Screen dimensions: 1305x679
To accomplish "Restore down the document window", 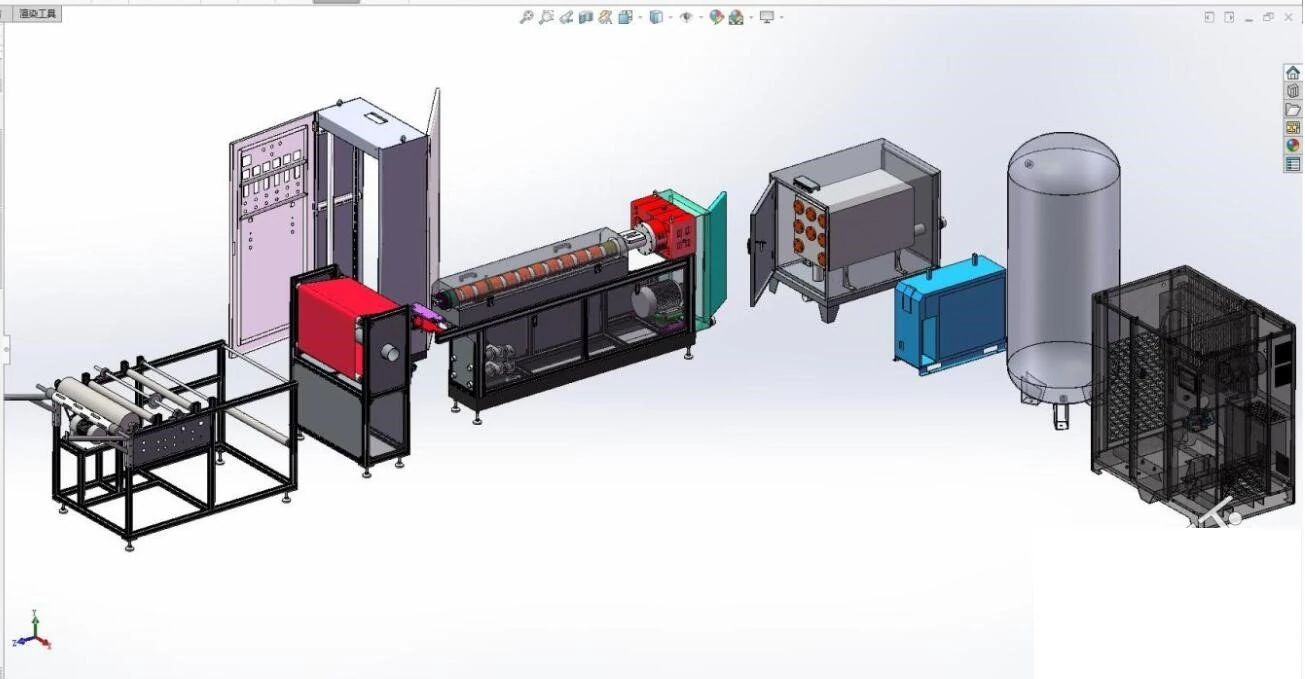I will click(x=1269, y=17).
